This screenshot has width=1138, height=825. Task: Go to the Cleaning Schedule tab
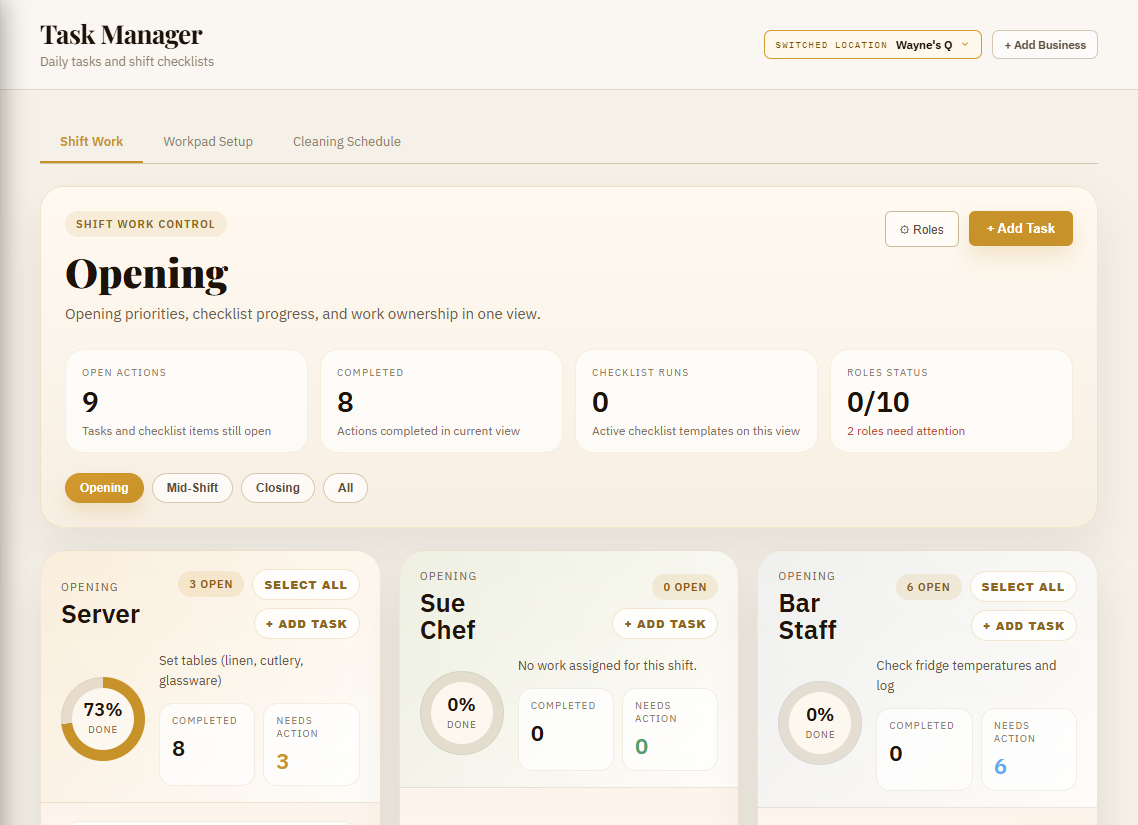347,141
